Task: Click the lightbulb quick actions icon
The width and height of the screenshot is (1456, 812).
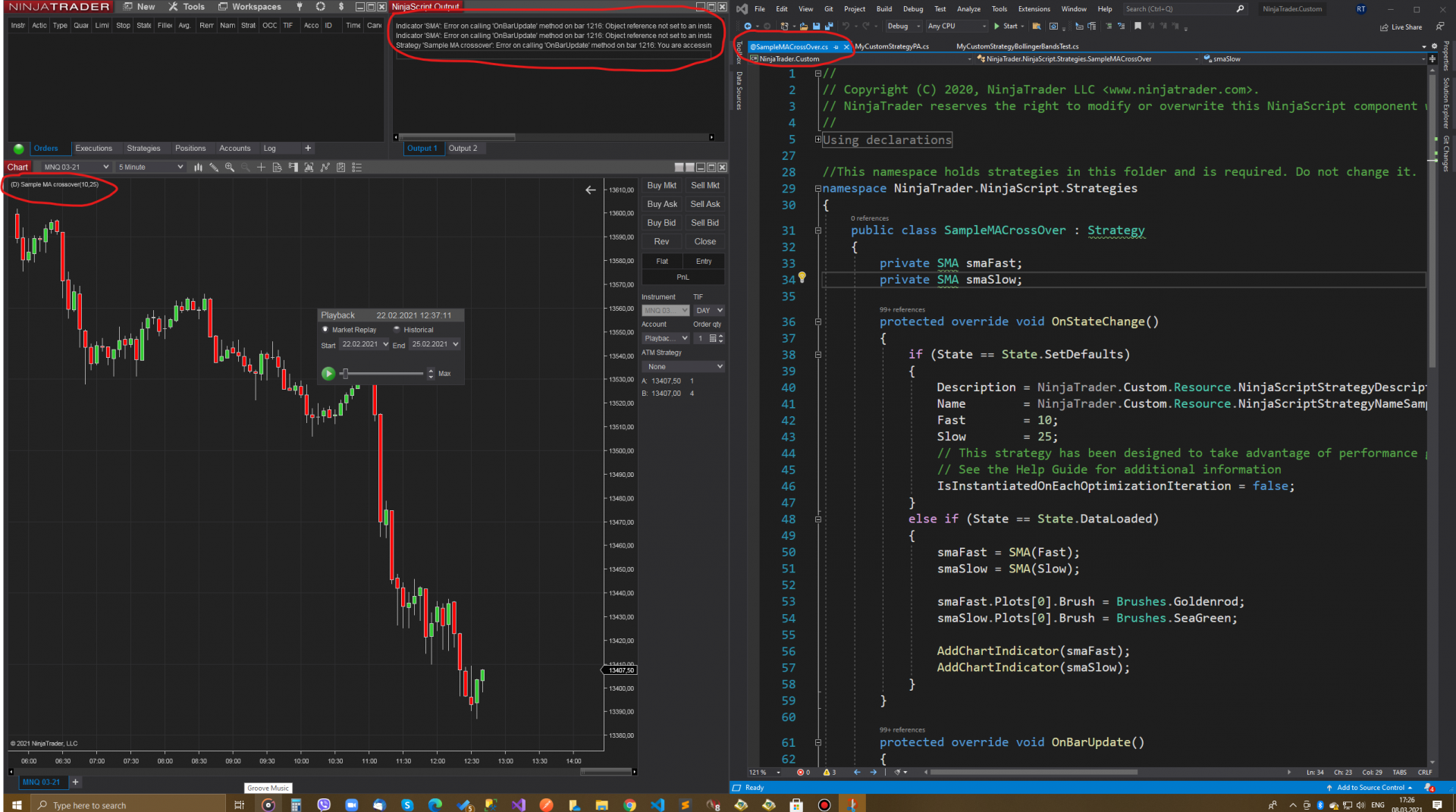Action: (x=802, y=278)
